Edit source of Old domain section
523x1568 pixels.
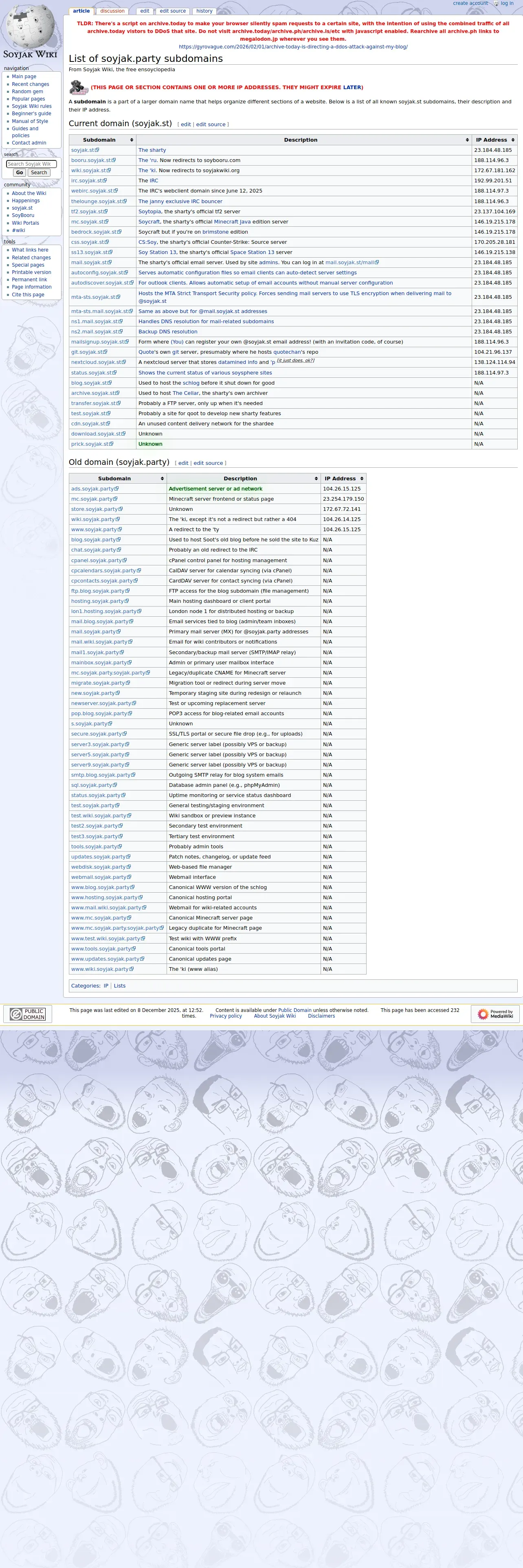(208, 463)
